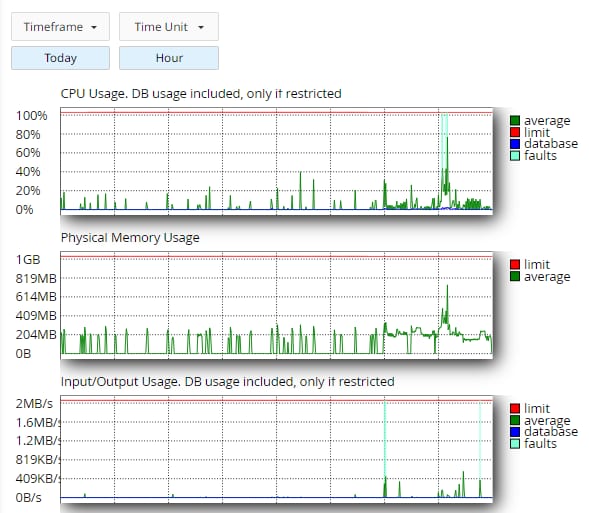Open the Timeframe dropdown

pos(60,27)
